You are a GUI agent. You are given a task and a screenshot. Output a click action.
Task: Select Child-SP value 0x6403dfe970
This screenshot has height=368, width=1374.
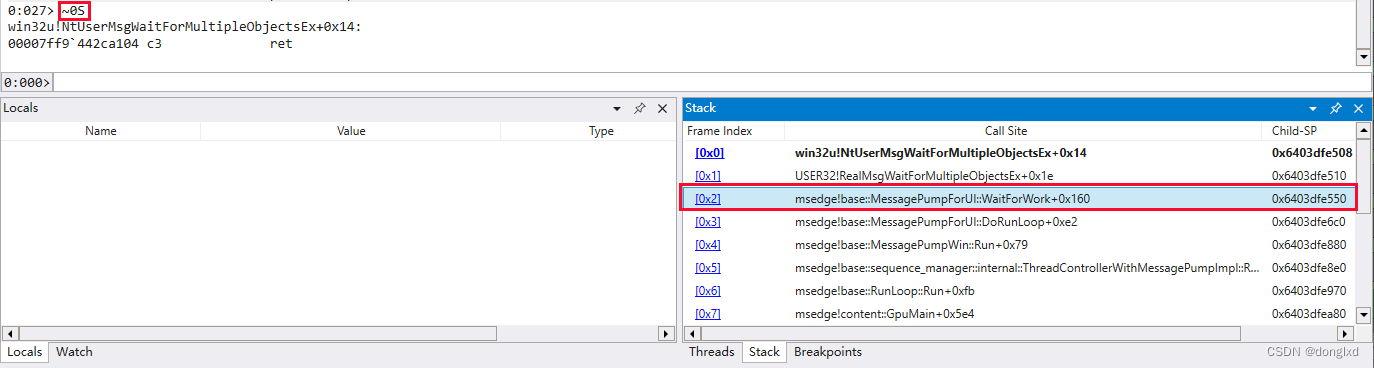[x=1308, y=291]
